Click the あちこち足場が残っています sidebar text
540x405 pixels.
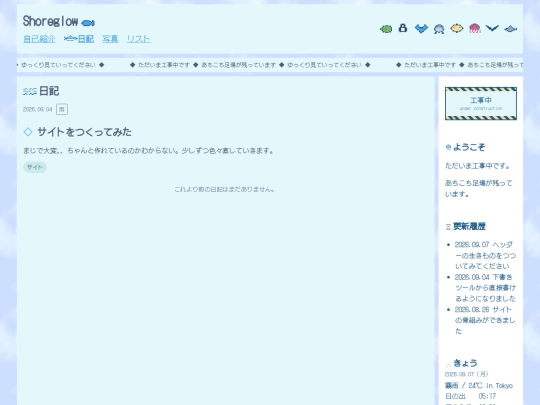[x=479, y=188]
